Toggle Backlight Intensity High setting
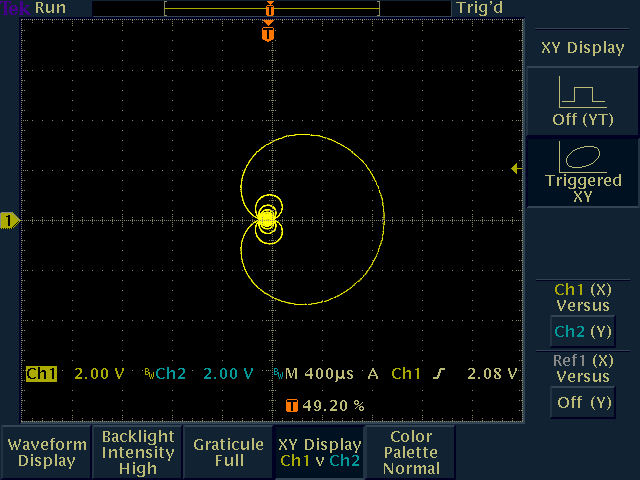640x480 pixels. coord(137,452)
